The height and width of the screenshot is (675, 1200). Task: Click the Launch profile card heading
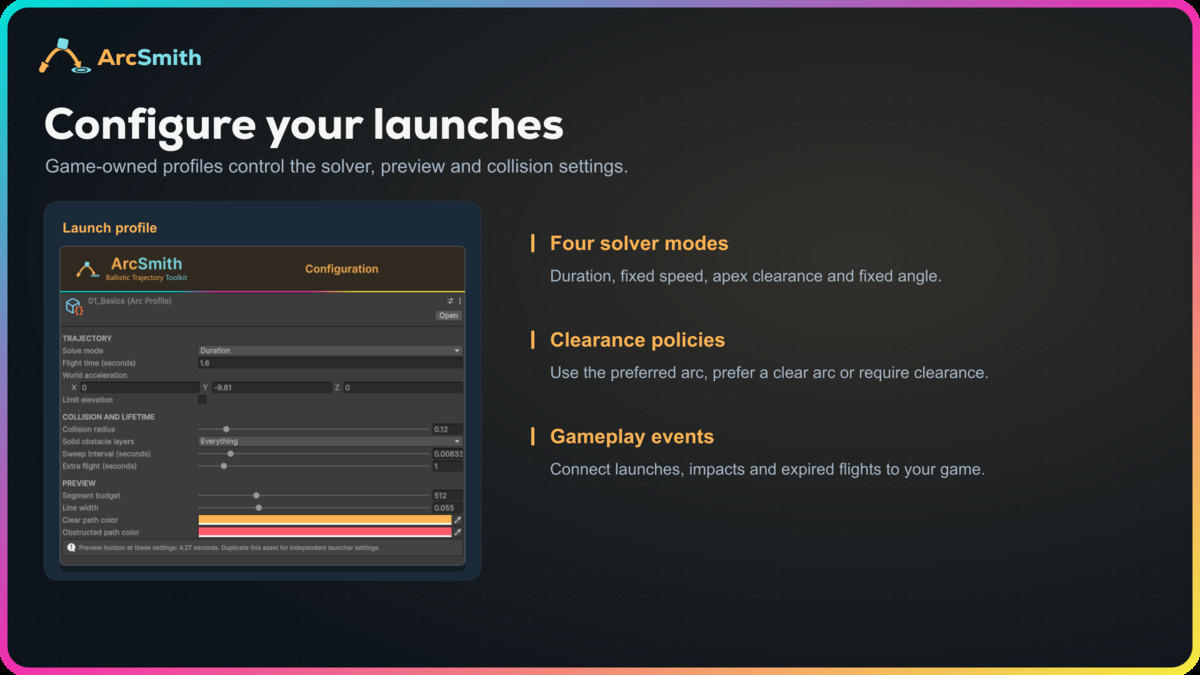[x=110, y=228]
